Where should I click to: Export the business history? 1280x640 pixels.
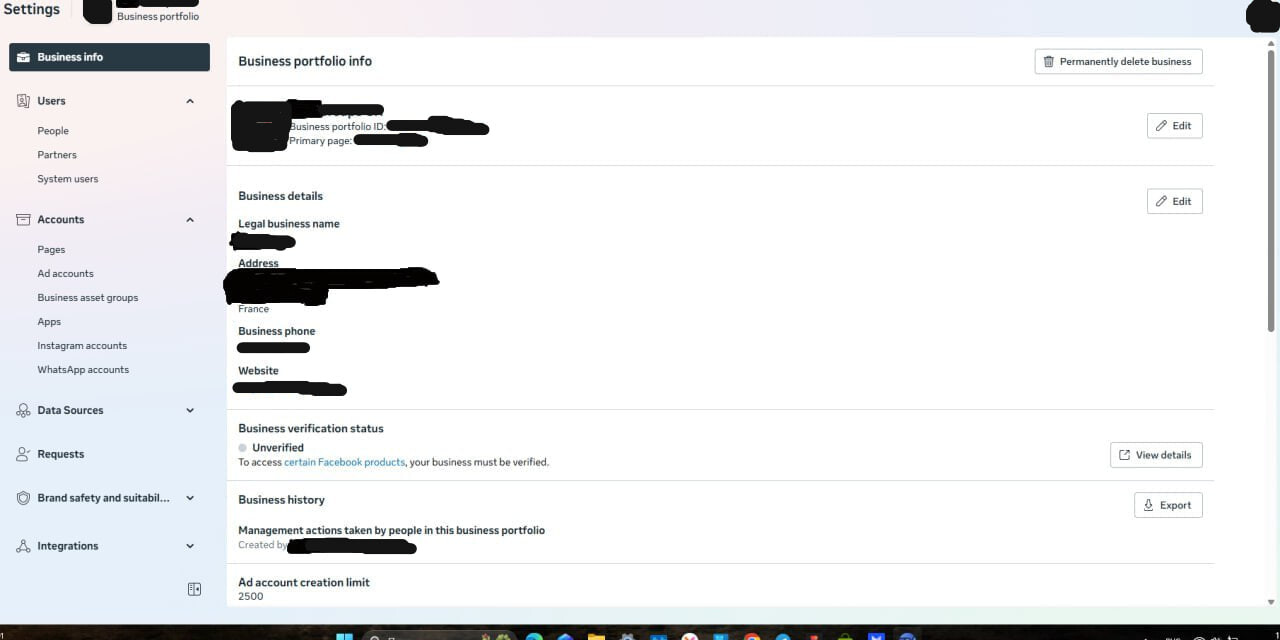click(x=1168, y=505)
